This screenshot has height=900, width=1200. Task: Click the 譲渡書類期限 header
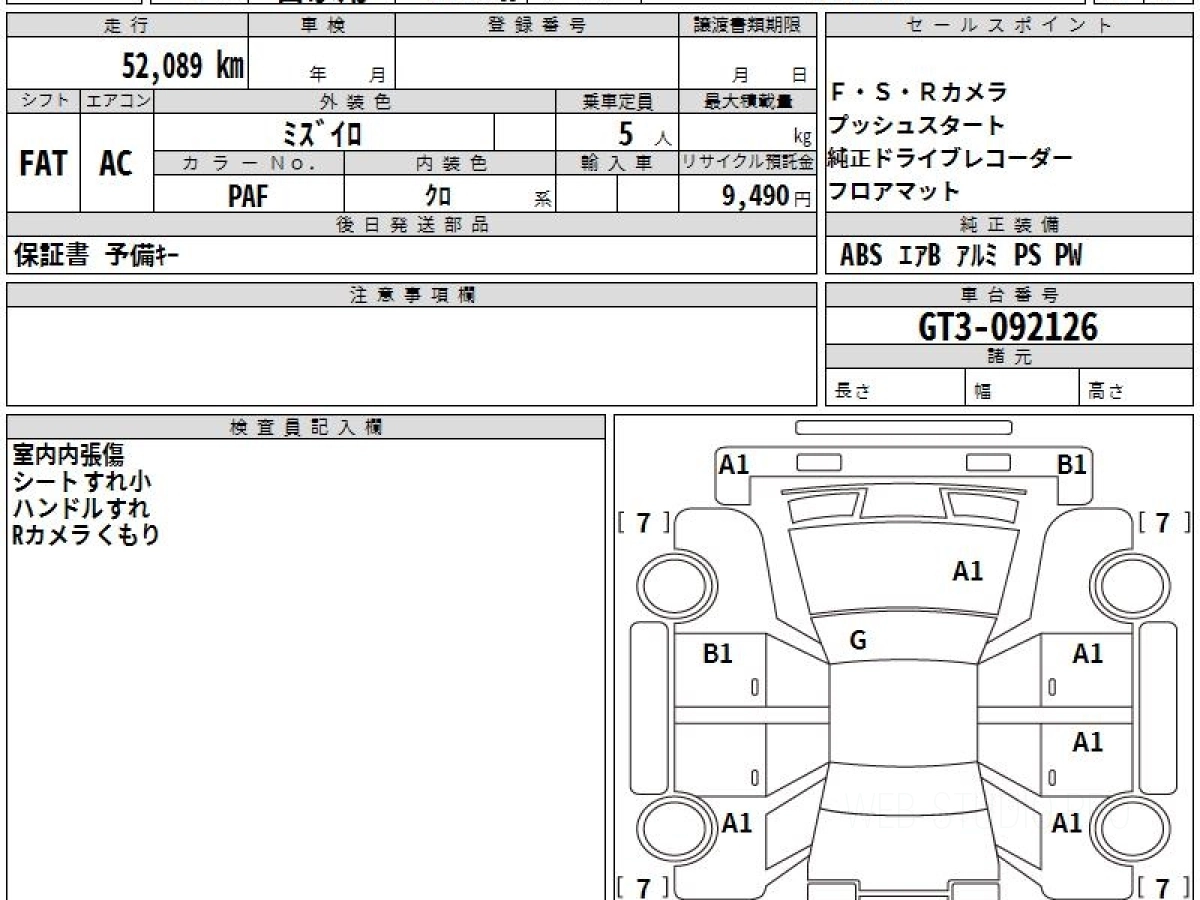[x=748, y=26]
